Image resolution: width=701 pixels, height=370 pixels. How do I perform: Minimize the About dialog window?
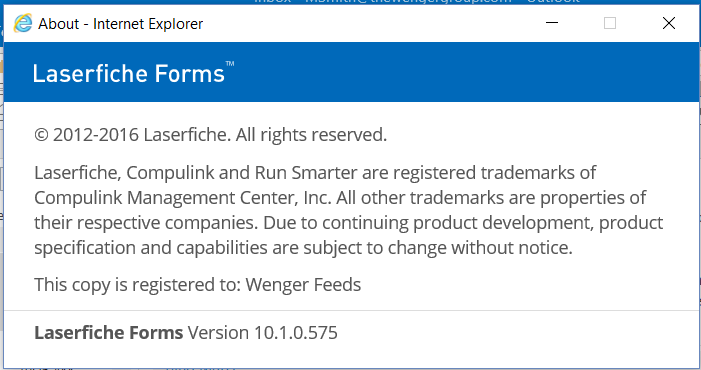(x=552, y=23)
